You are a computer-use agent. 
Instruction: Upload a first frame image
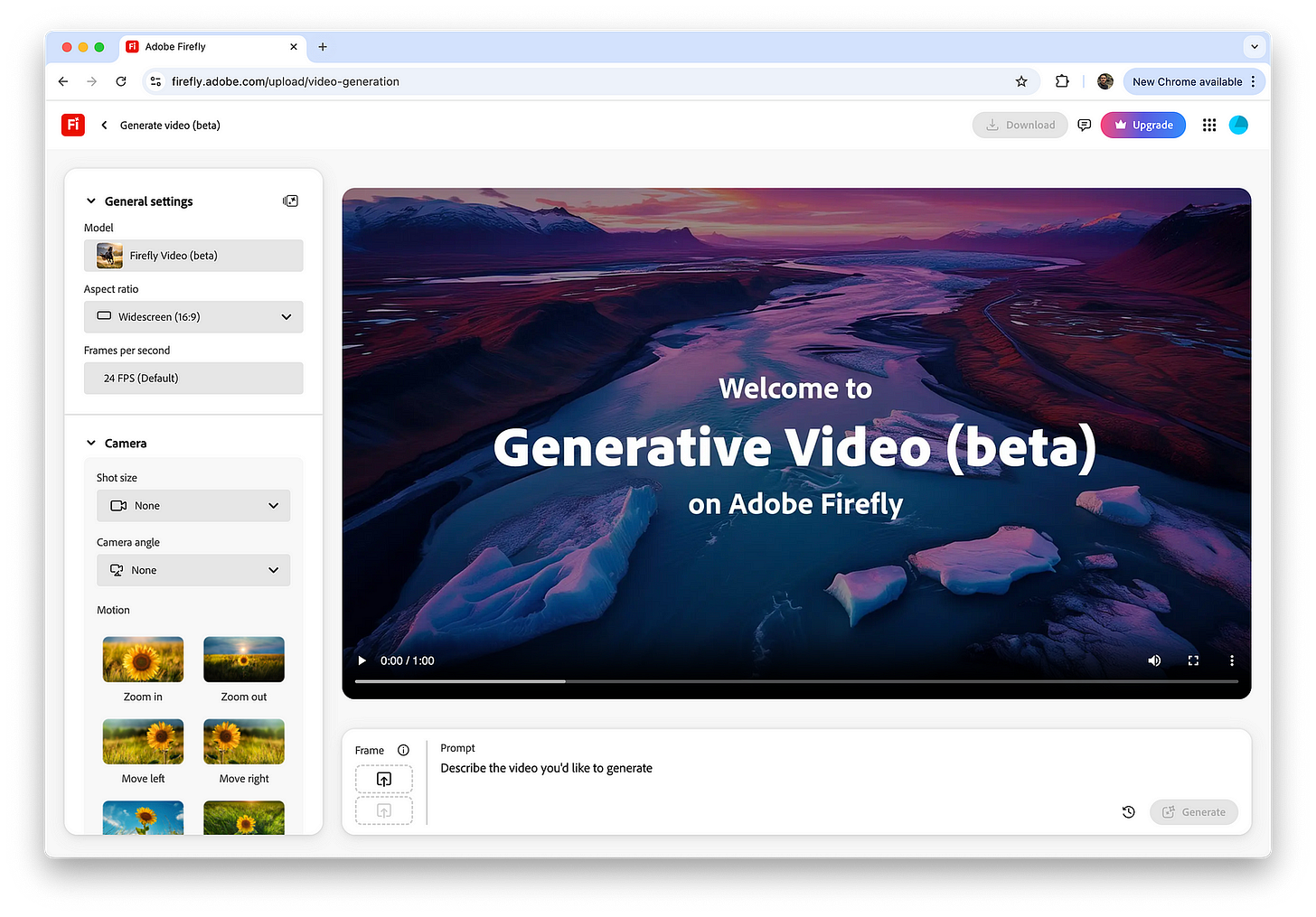(x=384, y=779)
